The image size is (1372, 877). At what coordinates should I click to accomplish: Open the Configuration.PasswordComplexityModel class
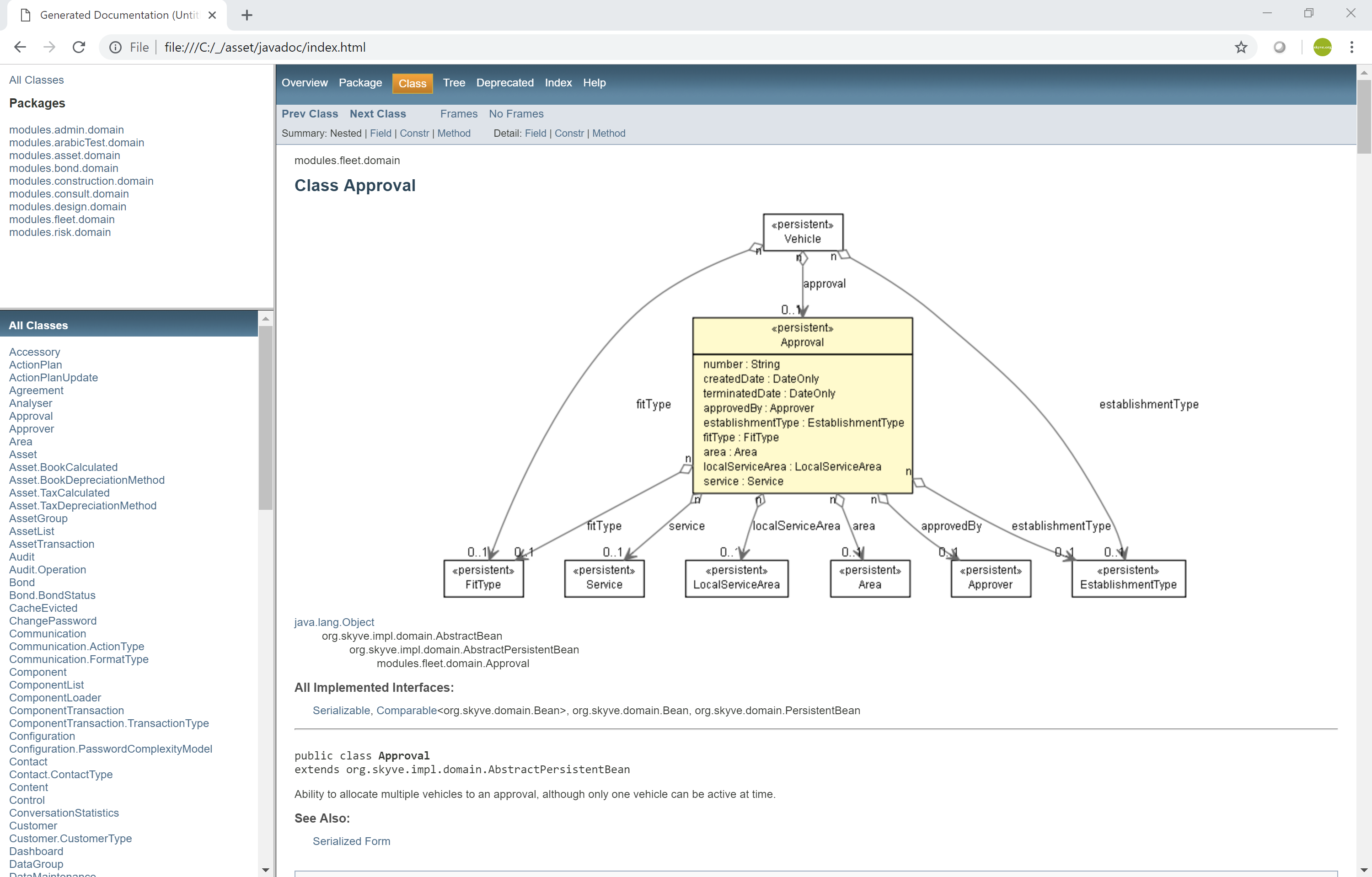tap(111, 749)
